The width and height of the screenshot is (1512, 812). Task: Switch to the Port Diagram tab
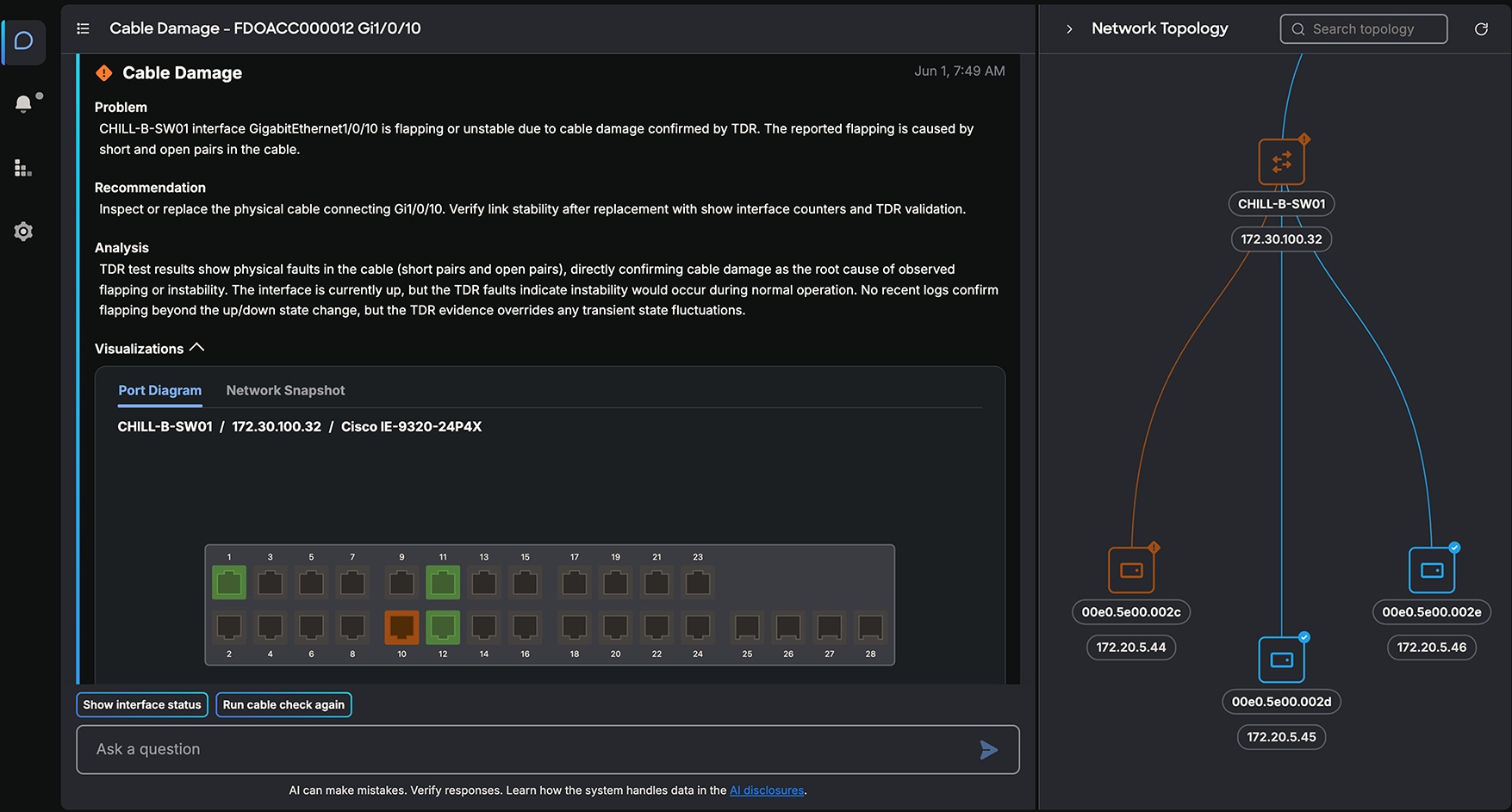pos(160,391)
